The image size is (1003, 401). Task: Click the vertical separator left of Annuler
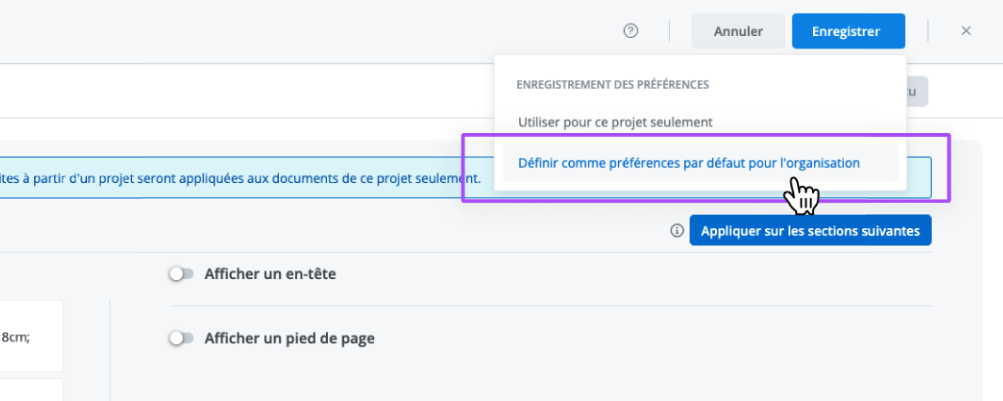click(669, 31)
